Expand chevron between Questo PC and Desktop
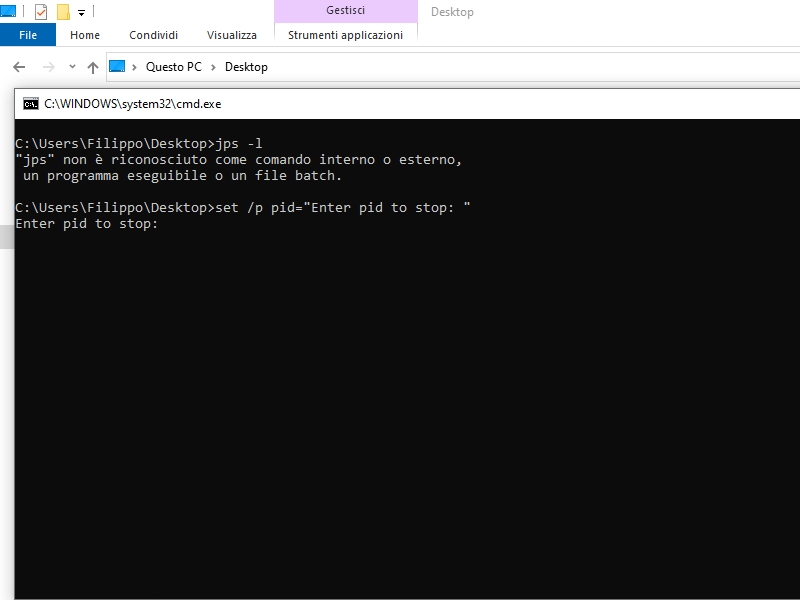Viewport: 800px width, 600px height. (x=213, y=67)
